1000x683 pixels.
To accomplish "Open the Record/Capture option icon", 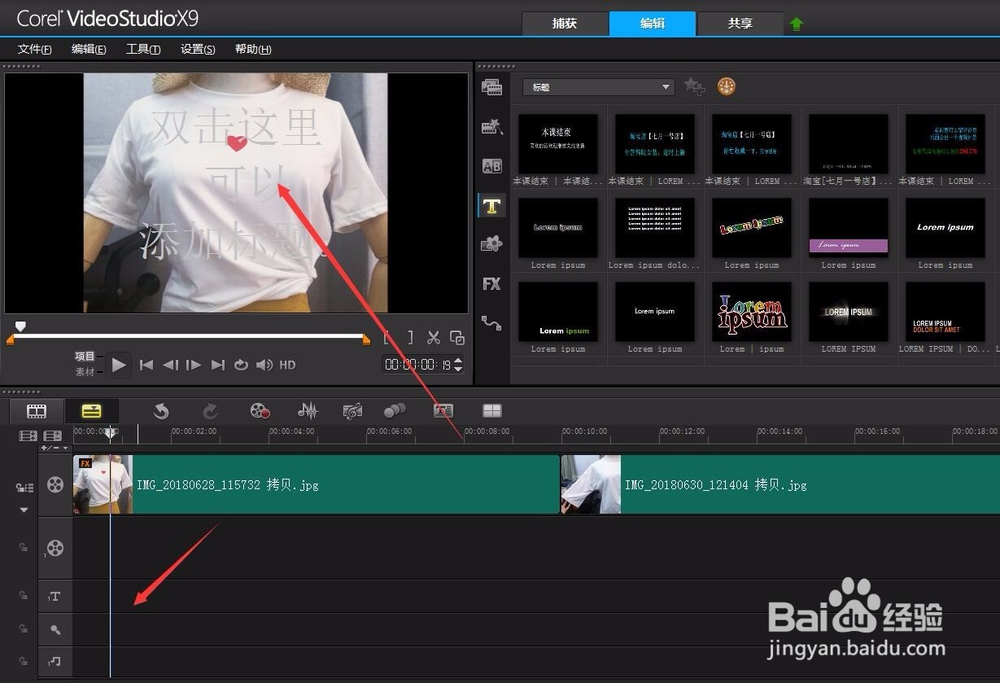I will click(x=260, y=411).
